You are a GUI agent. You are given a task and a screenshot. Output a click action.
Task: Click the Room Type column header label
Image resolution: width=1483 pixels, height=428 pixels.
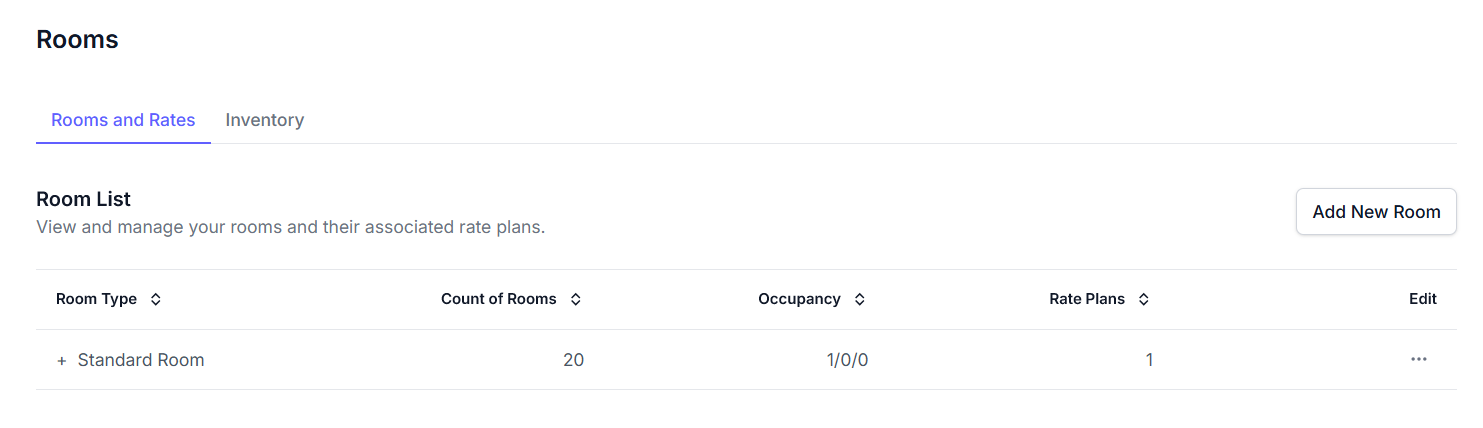[x=97, y=299]
